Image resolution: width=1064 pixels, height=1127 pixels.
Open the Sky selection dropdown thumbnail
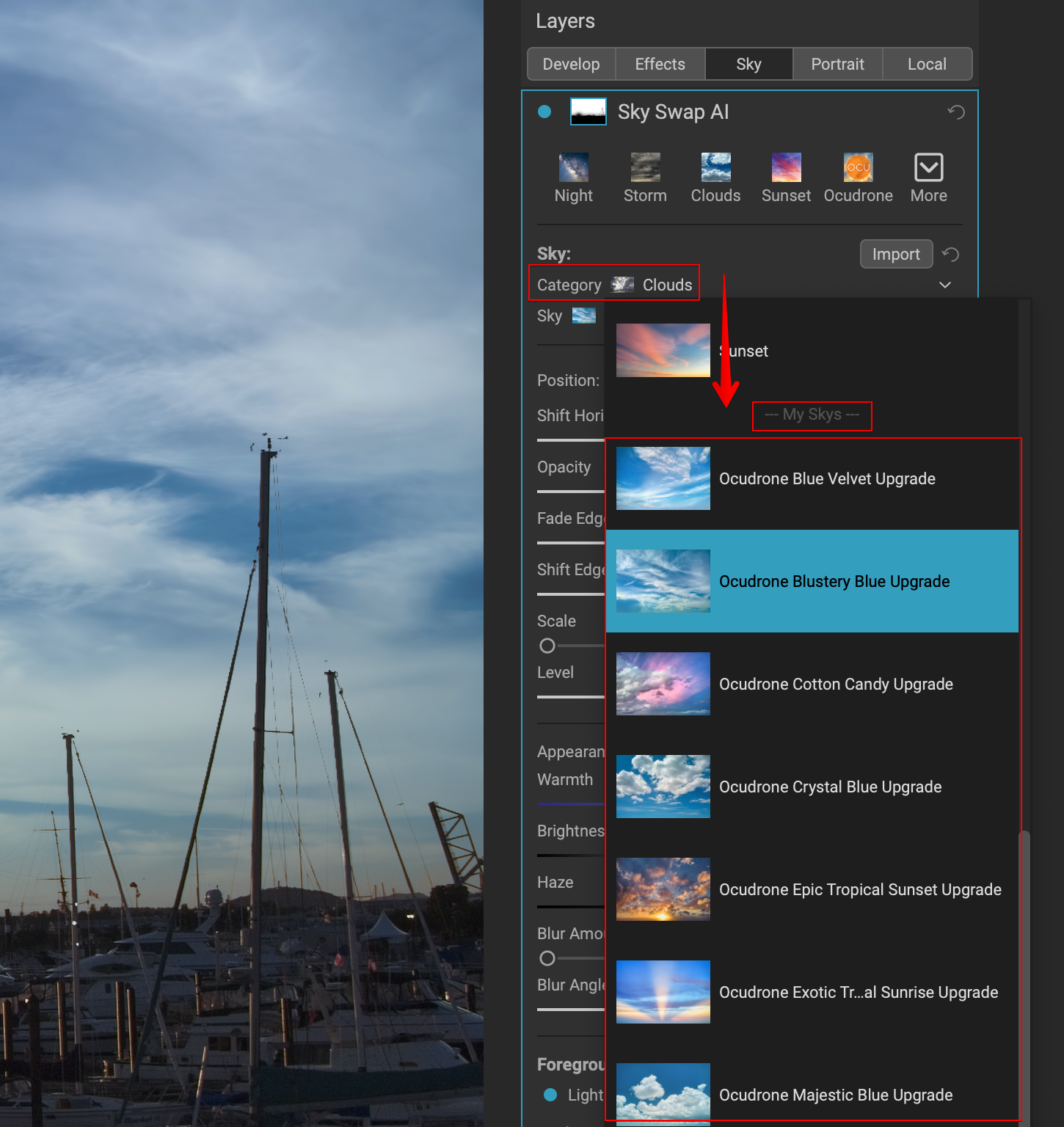[x=583, y=316]
